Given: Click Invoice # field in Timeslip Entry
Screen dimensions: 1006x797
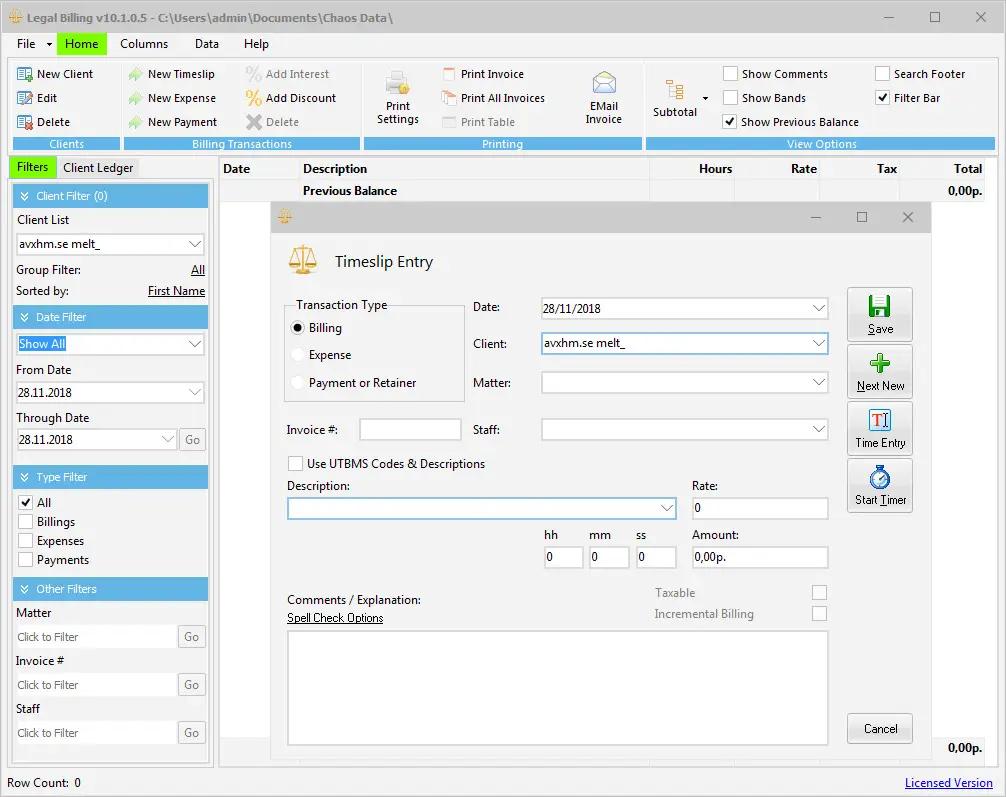Looking at the screenshot, I should tap(410, 429).
